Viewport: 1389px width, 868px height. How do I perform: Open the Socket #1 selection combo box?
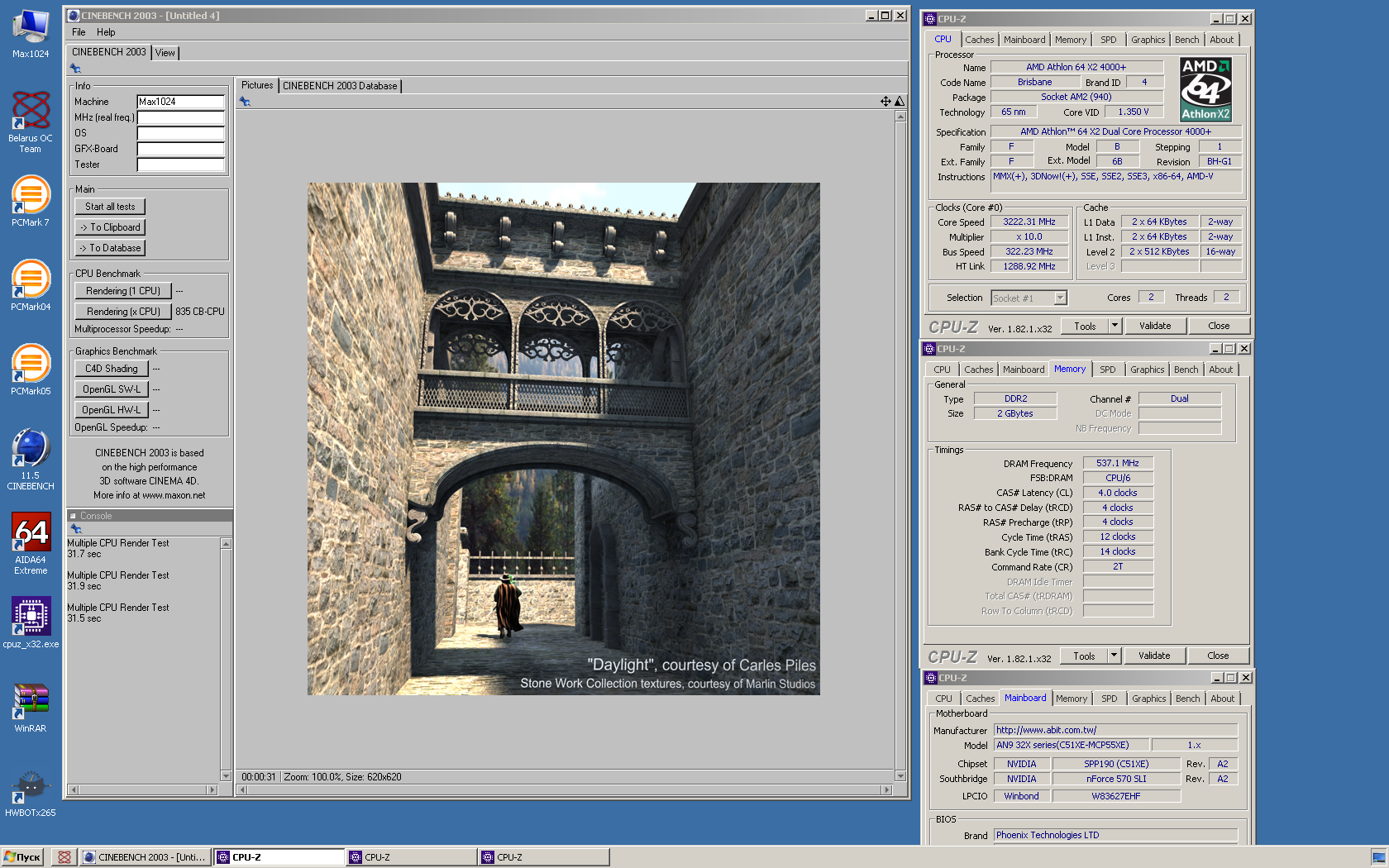tap(1029, 298)
